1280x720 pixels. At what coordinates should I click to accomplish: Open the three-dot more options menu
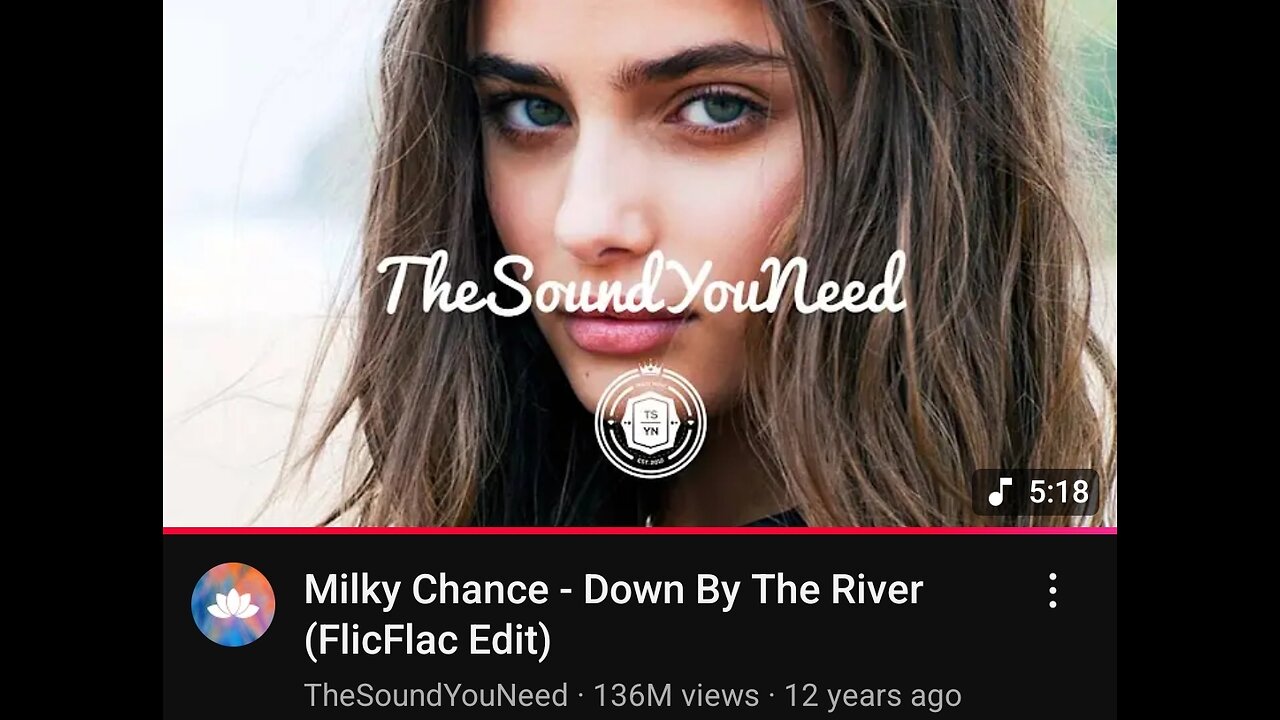[x=1052, y=591]
